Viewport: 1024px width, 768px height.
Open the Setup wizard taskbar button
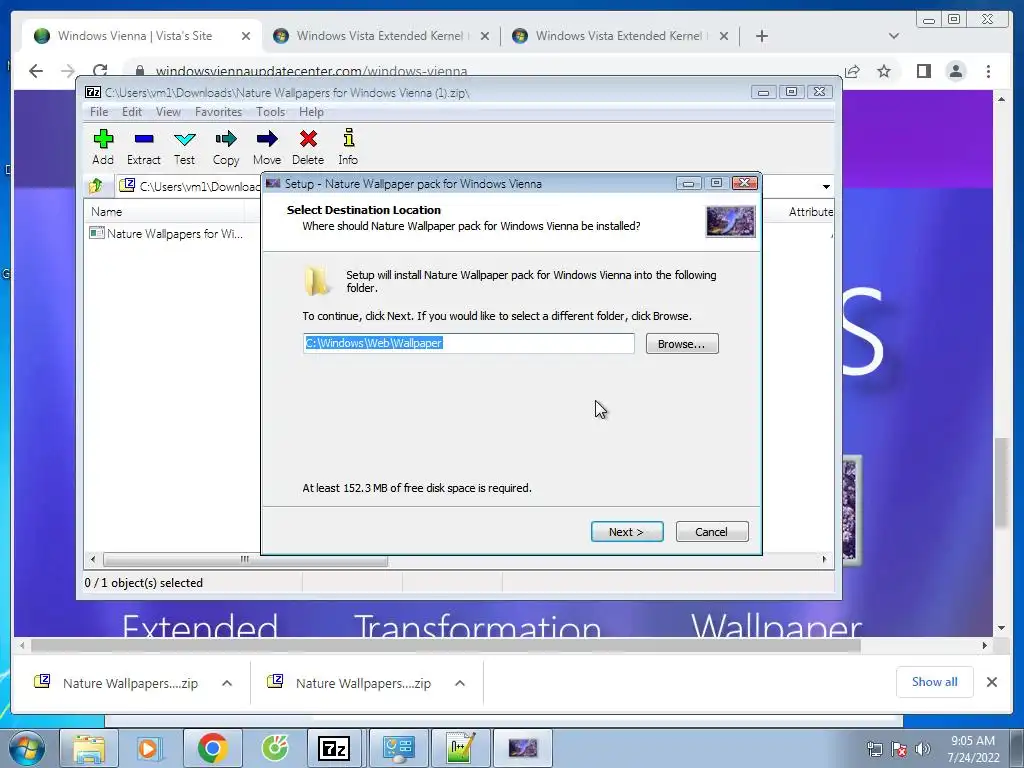coord(522,748)
